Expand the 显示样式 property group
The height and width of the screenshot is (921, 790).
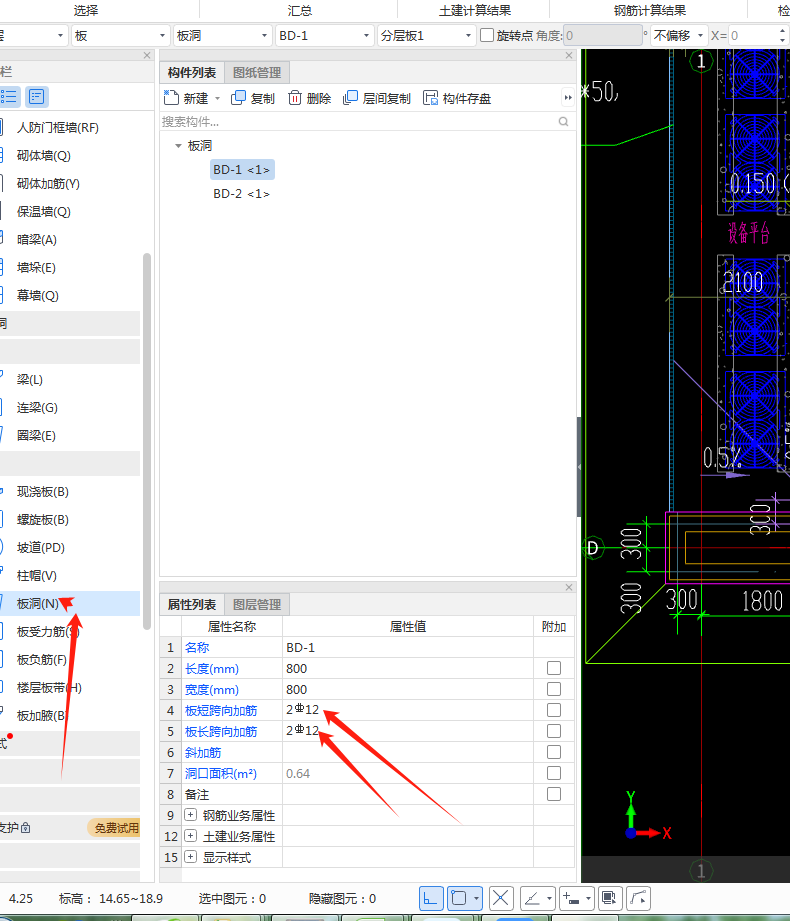pos(190,857)
